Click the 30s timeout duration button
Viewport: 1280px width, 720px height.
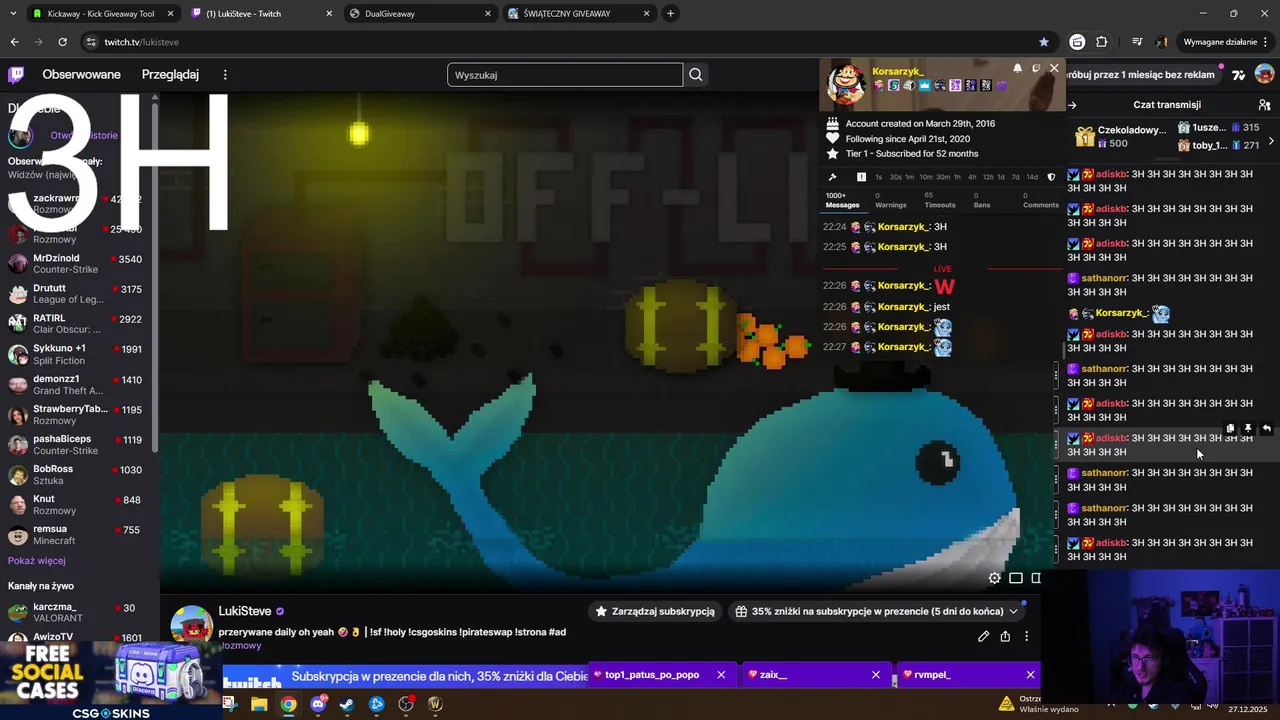pos(895,177)
